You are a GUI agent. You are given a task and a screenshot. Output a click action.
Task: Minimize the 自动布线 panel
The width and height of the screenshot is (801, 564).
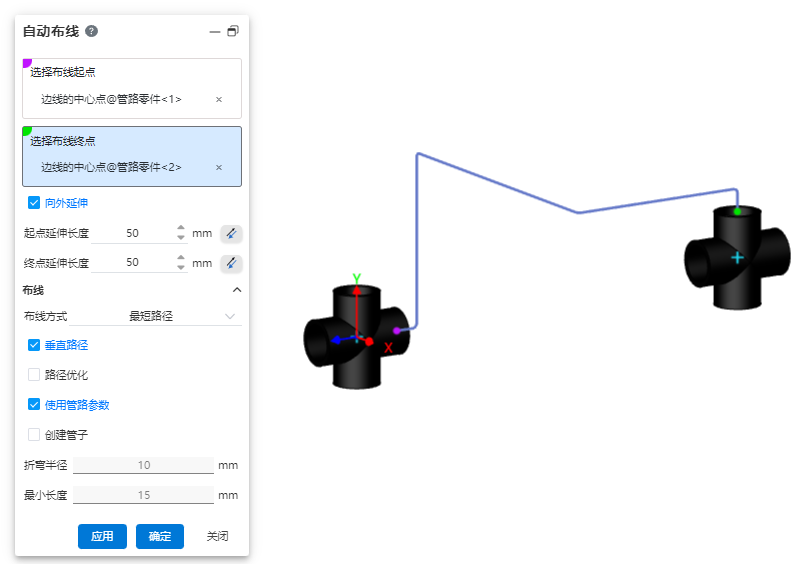[214, 32]
